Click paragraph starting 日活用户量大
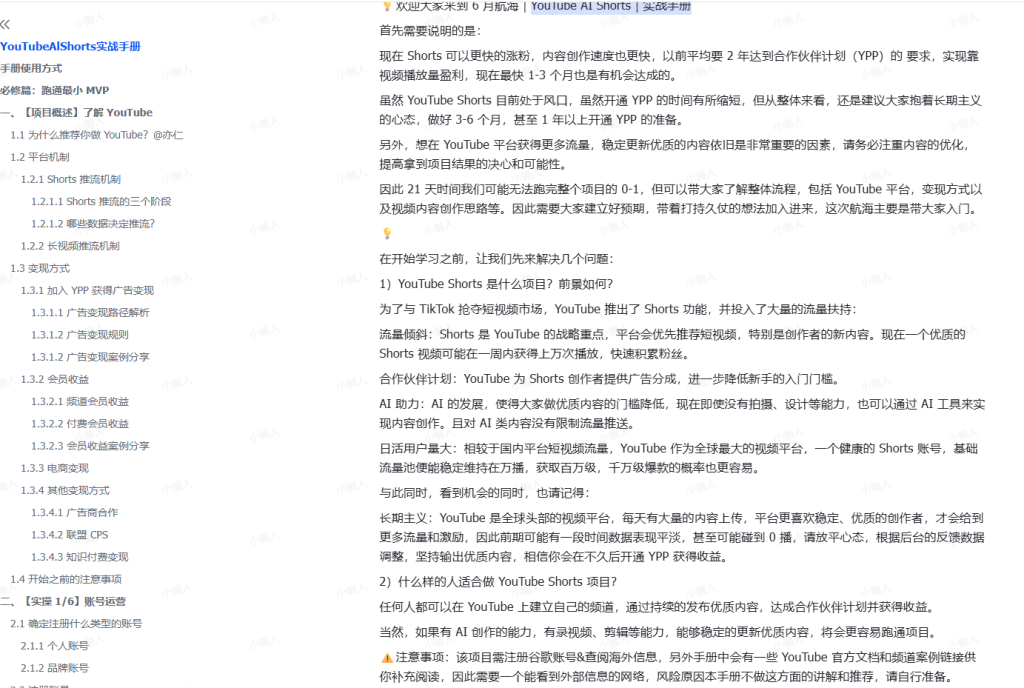1024x688 pixels. click(x=679, y=458)
